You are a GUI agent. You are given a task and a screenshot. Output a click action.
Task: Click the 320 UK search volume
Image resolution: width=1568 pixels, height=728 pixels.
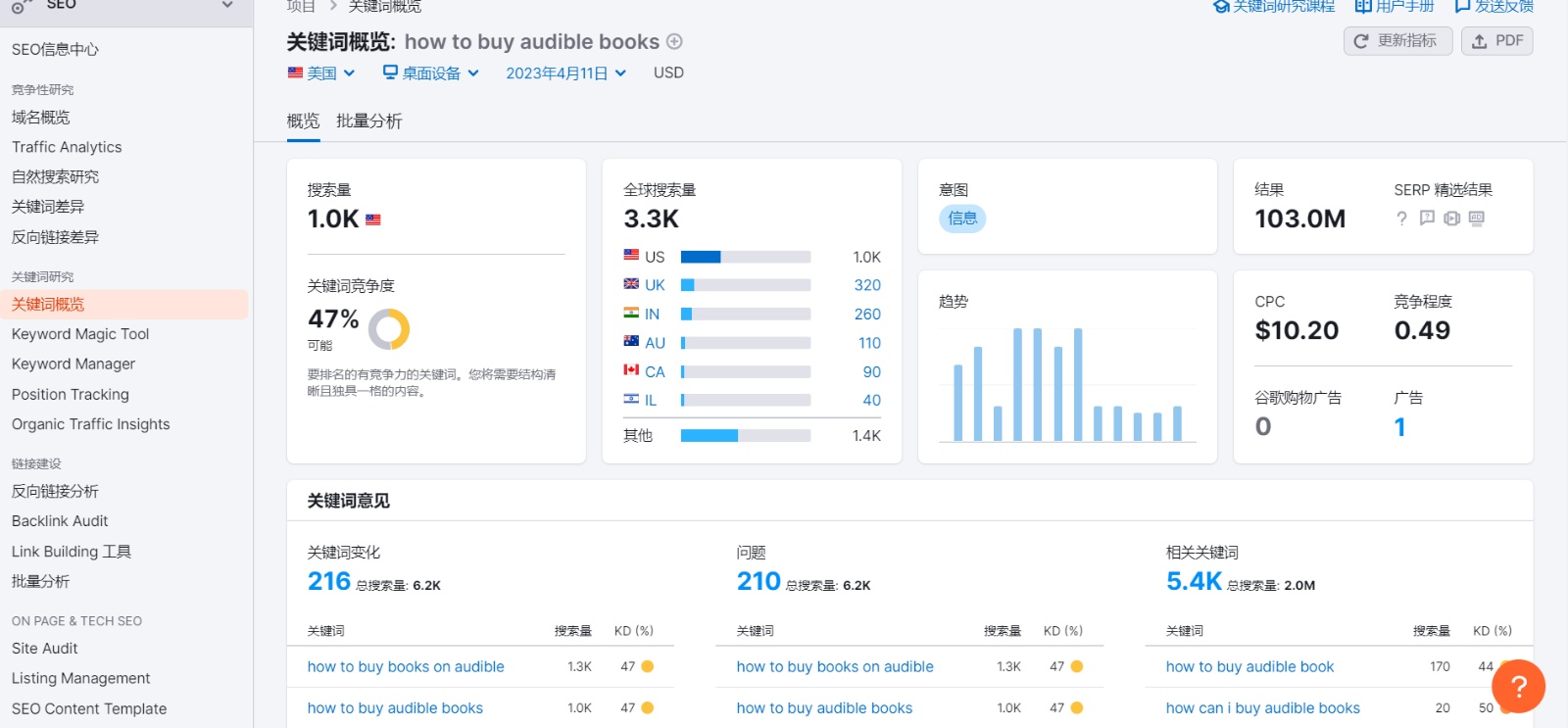tap(867, 285)
